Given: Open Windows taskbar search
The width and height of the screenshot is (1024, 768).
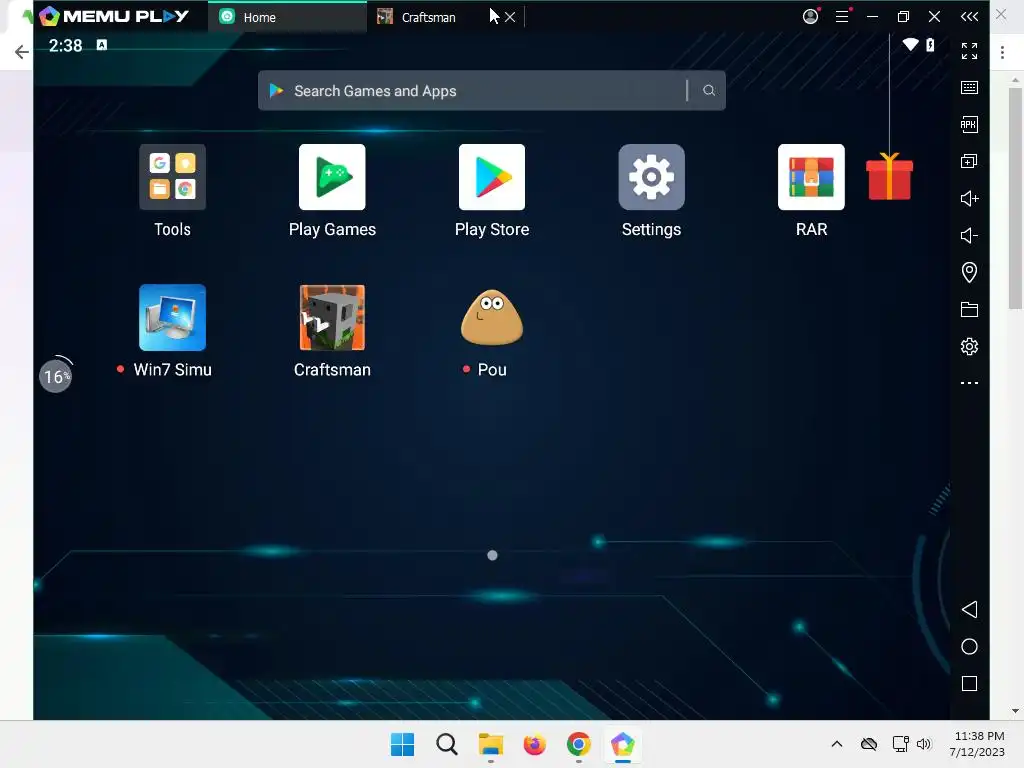Looking at the screenshot, I should [x=447, y=744].
